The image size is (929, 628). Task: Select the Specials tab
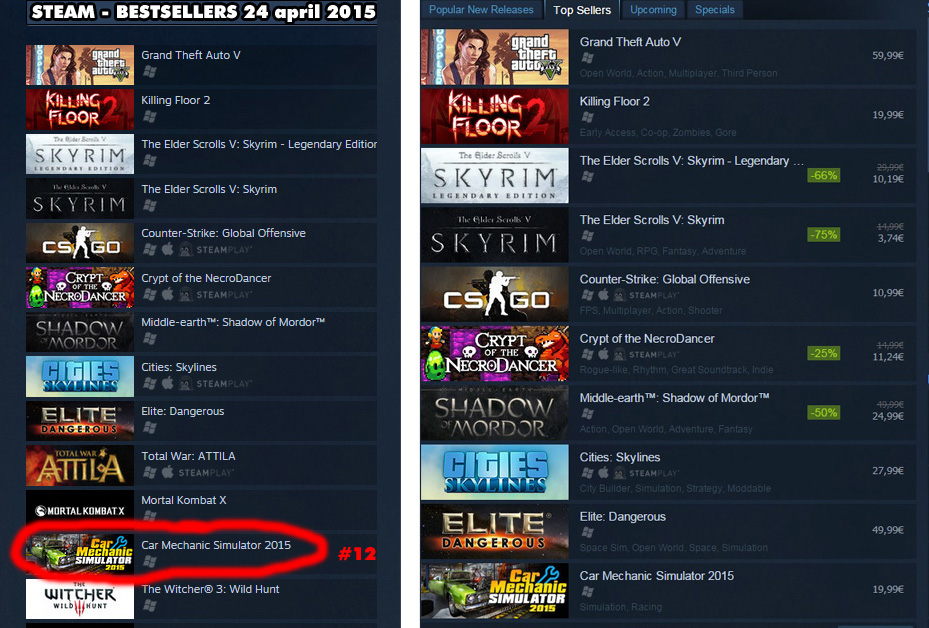click(715, 10)
